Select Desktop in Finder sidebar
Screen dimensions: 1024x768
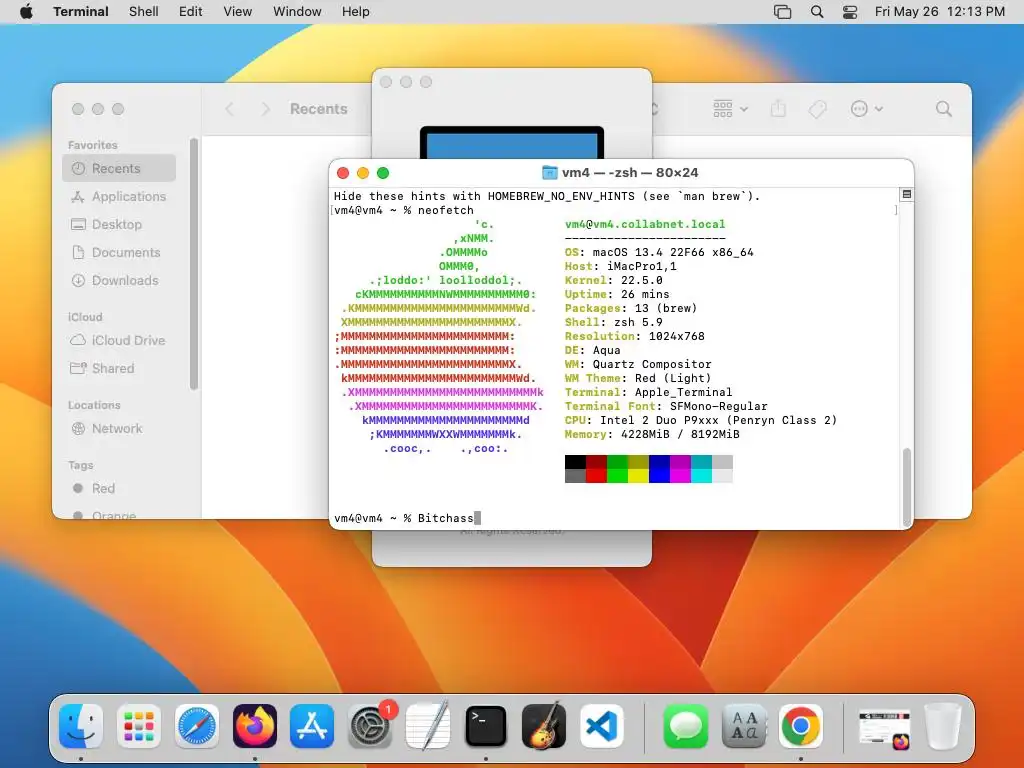(119, 225)
